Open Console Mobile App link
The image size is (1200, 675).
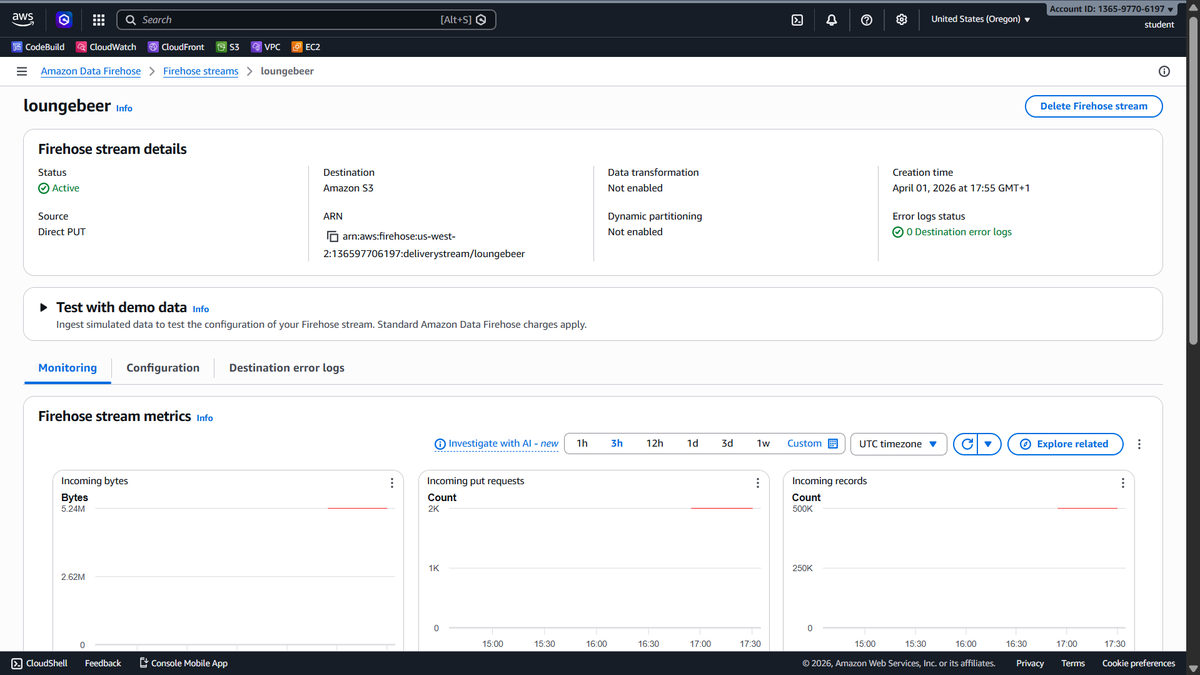click(x=183, y=663)
